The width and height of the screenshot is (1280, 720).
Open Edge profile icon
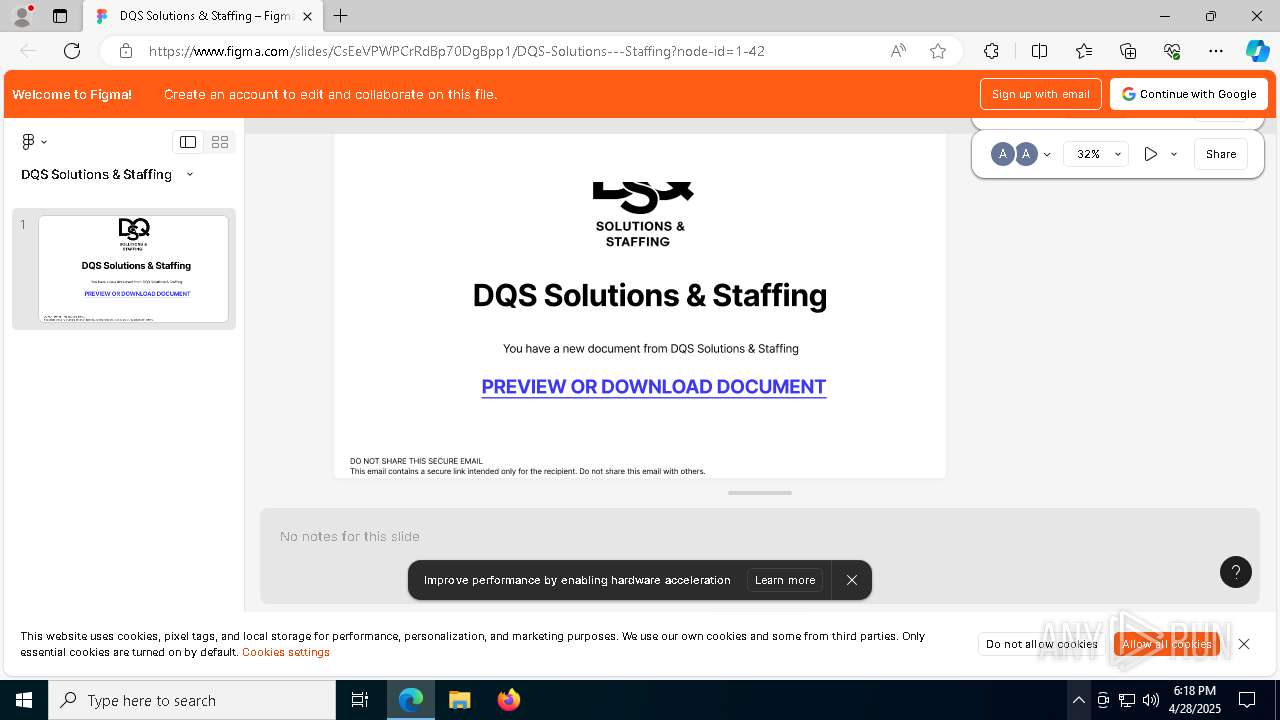[22, 16]
